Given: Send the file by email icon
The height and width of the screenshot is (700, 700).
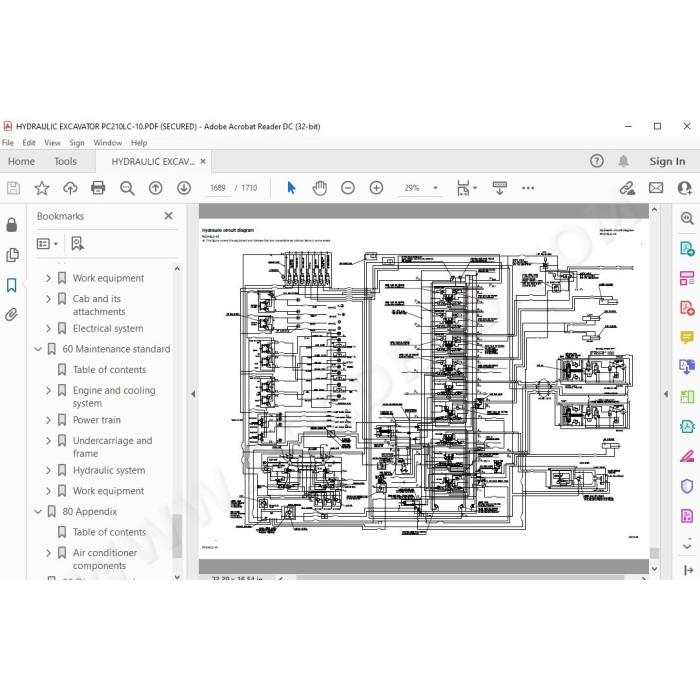Looking at the screenshot, I should [x=656, y=188].
